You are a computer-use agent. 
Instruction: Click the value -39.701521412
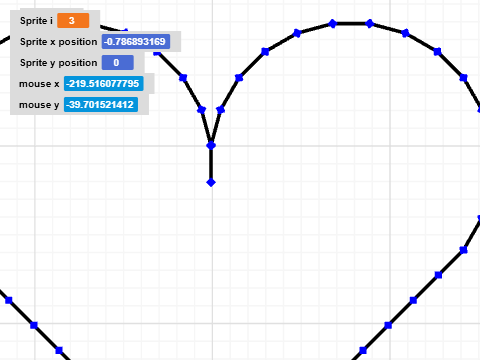click(101, 105)
